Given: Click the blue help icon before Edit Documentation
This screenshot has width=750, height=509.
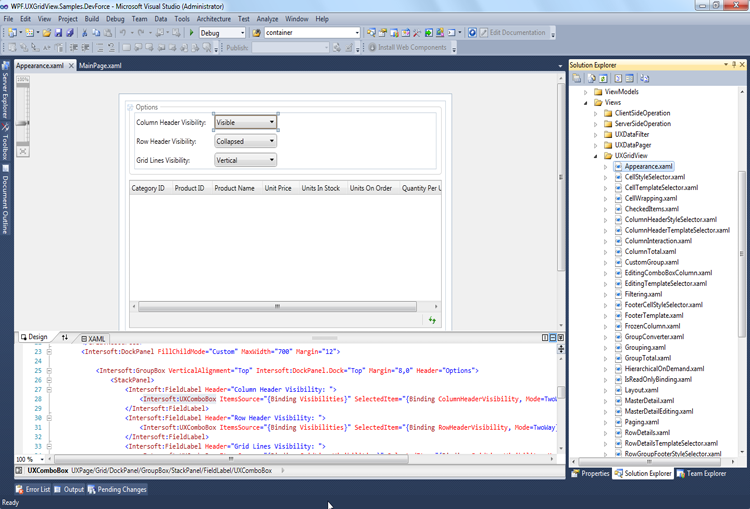Looking at the screenshot, I should click(x=472, y=33).
